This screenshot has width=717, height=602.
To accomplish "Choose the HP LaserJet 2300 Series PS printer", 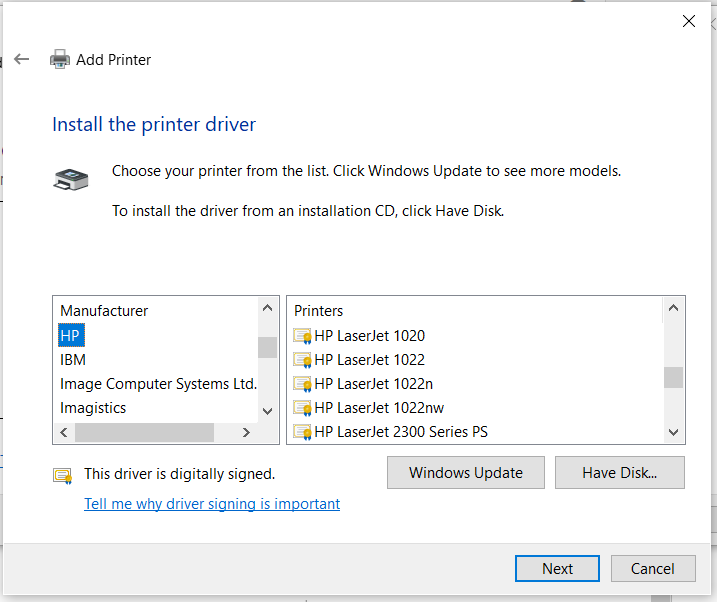I will point(401,432).
